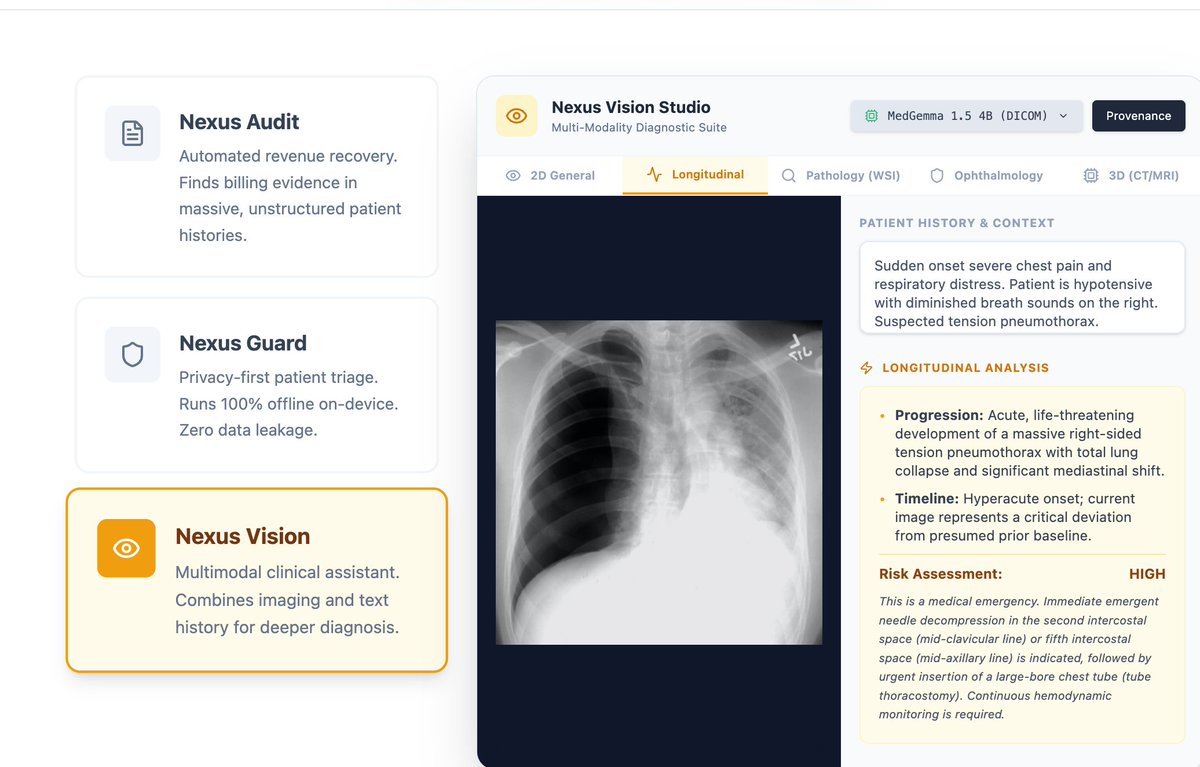Click the eye icon on 2D General tab
Screen dimensions: 1200x767
pos(513,175)
